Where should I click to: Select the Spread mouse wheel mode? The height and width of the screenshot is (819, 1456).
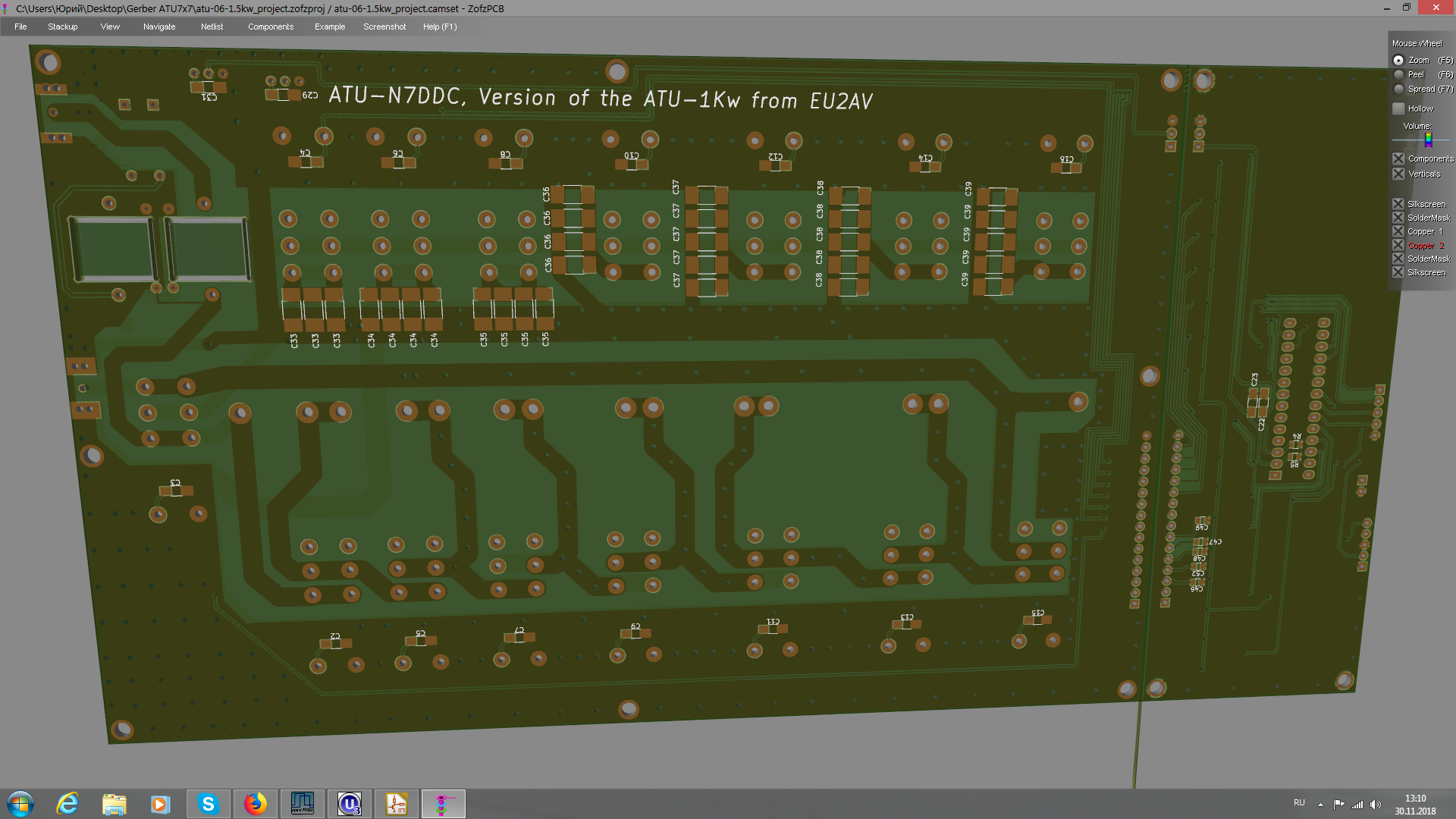1399,89
